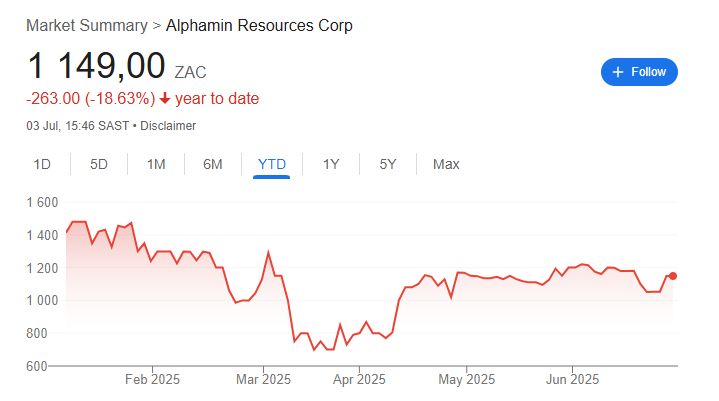The height and width of the screenshot is (401, 719).
Task: Click the Alphamin Resources Corp title
Action: [x=259, y=25]
